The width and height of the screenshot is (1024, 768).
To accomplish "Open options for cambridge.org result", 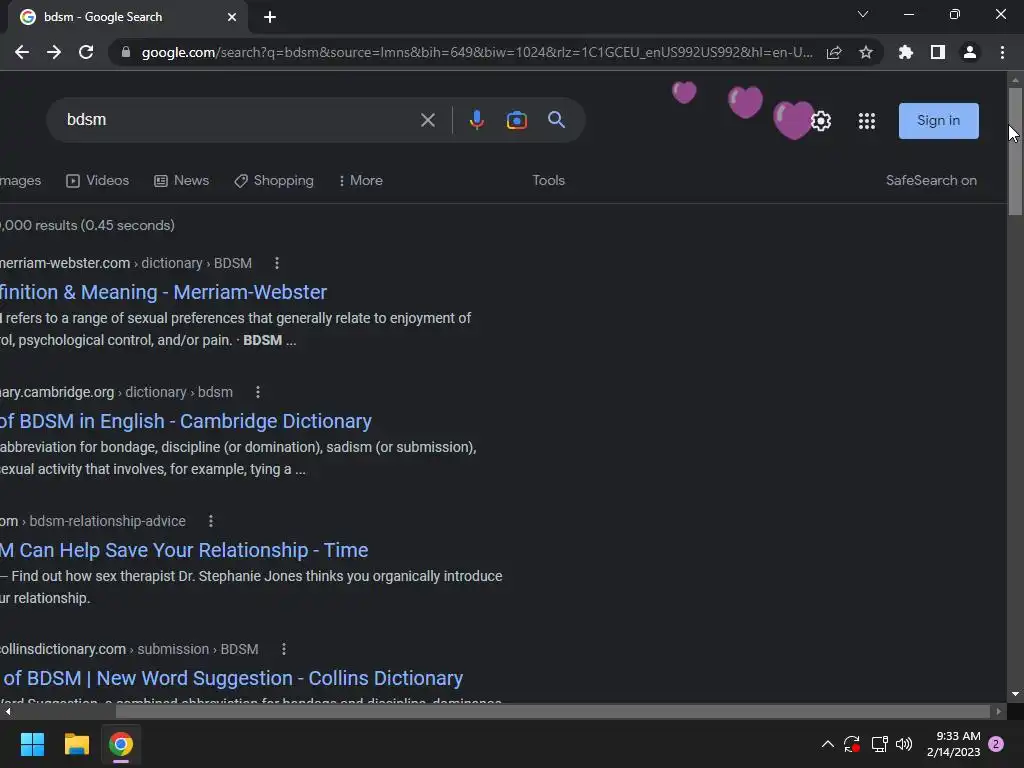I will (258, 392).
